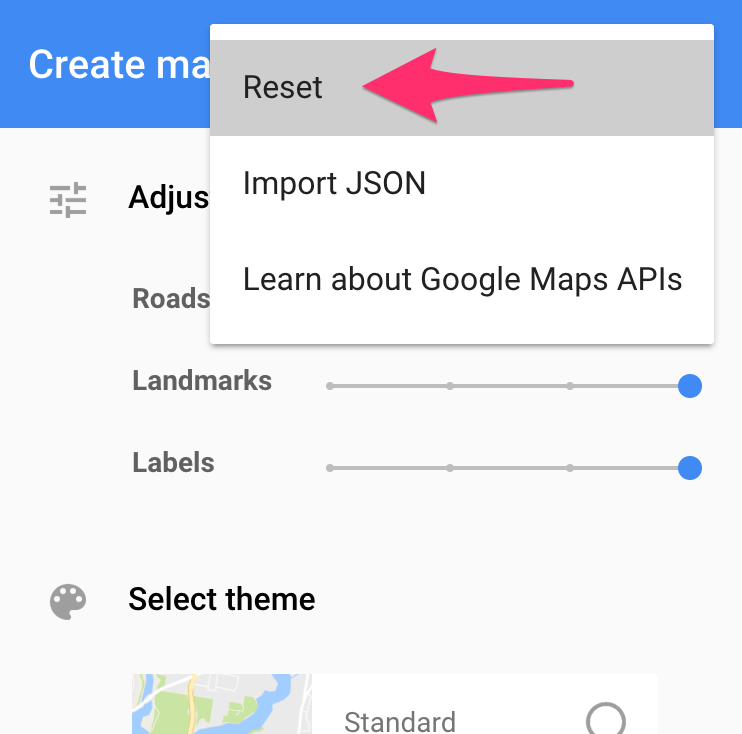Click the adjust sliders icon
Screen dimensions: 742x734
click(x=68, y=200)
